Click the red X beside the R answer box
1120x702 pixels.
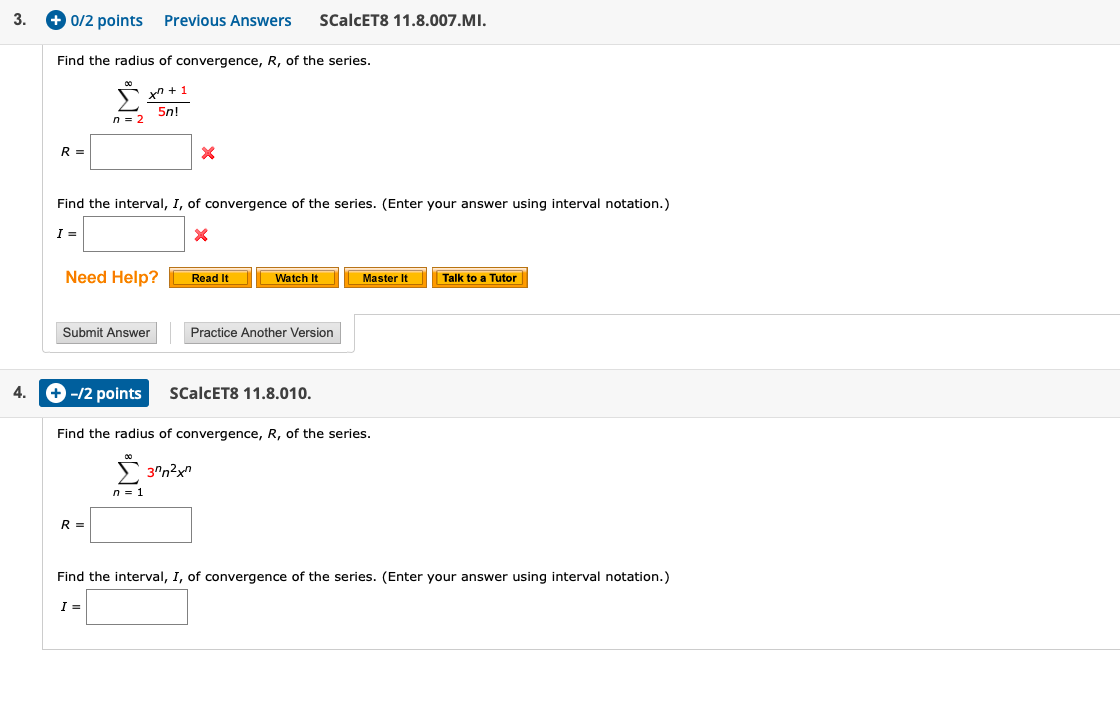tap(206, 152)
